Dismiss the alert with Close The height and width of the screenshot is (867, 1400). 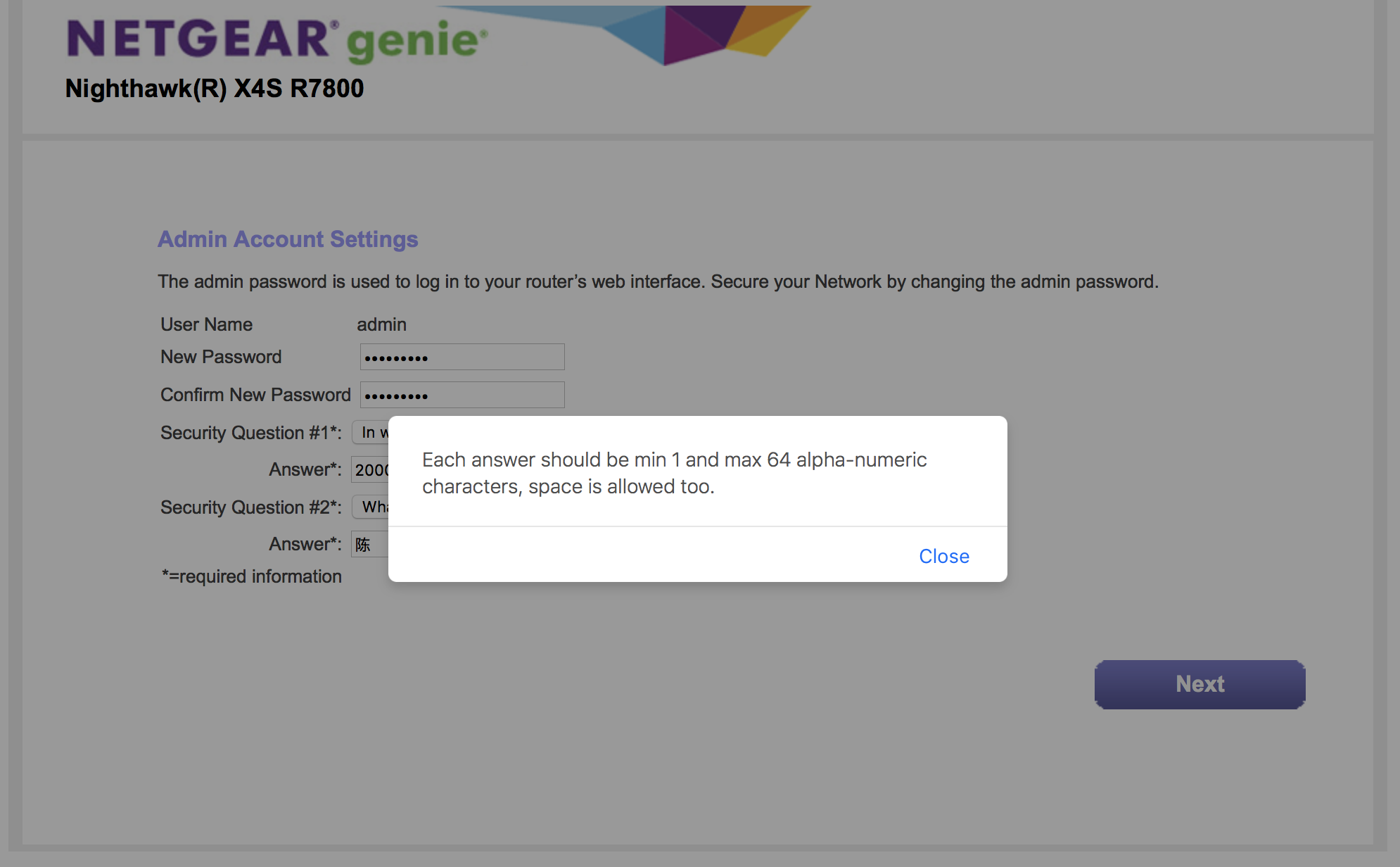[943, 556]
